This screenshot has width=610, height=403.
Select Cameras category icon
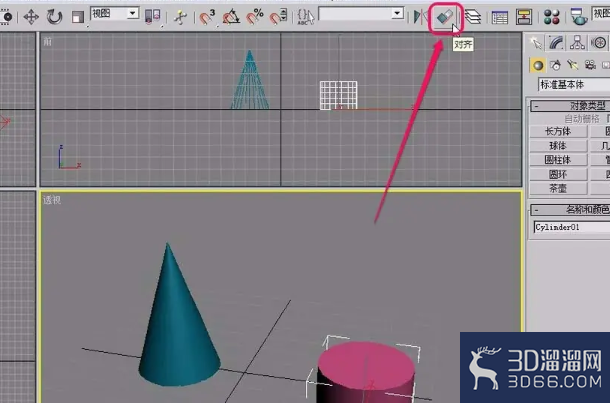point(590,65)
